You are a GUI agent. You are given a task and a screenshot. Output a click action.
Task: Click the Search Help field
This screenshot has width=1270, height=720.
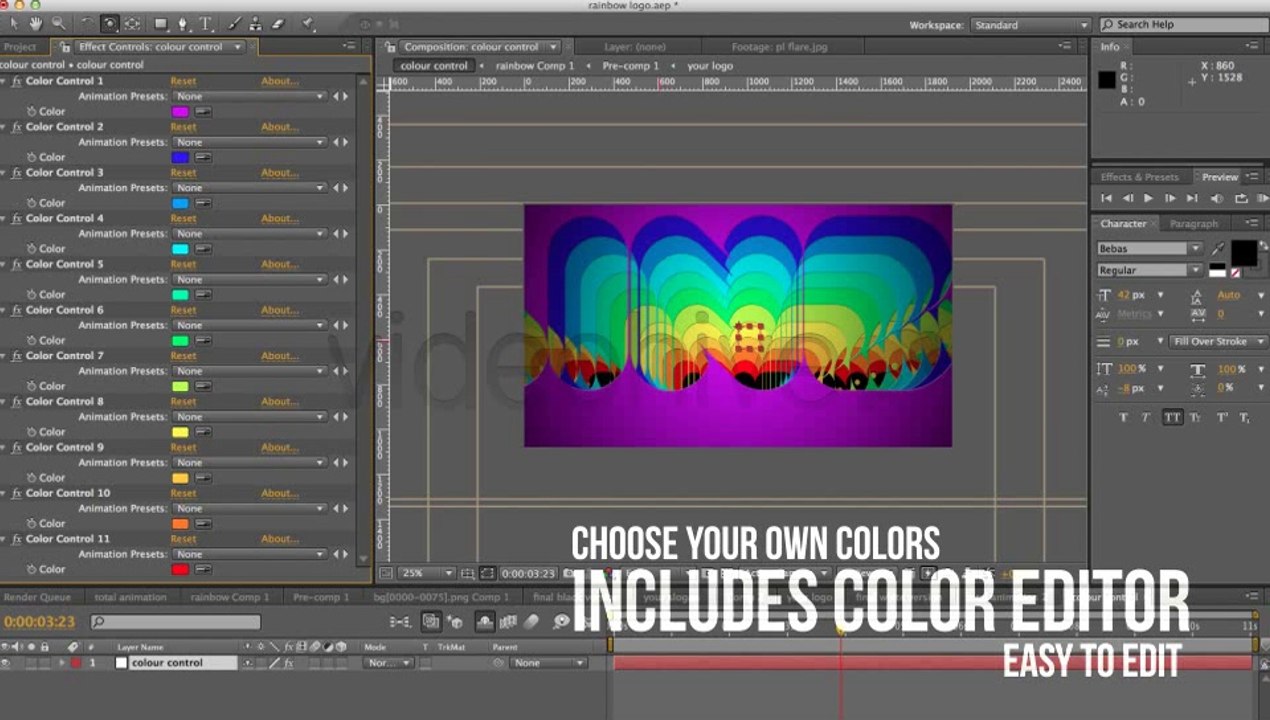(x=1183, y=25)
